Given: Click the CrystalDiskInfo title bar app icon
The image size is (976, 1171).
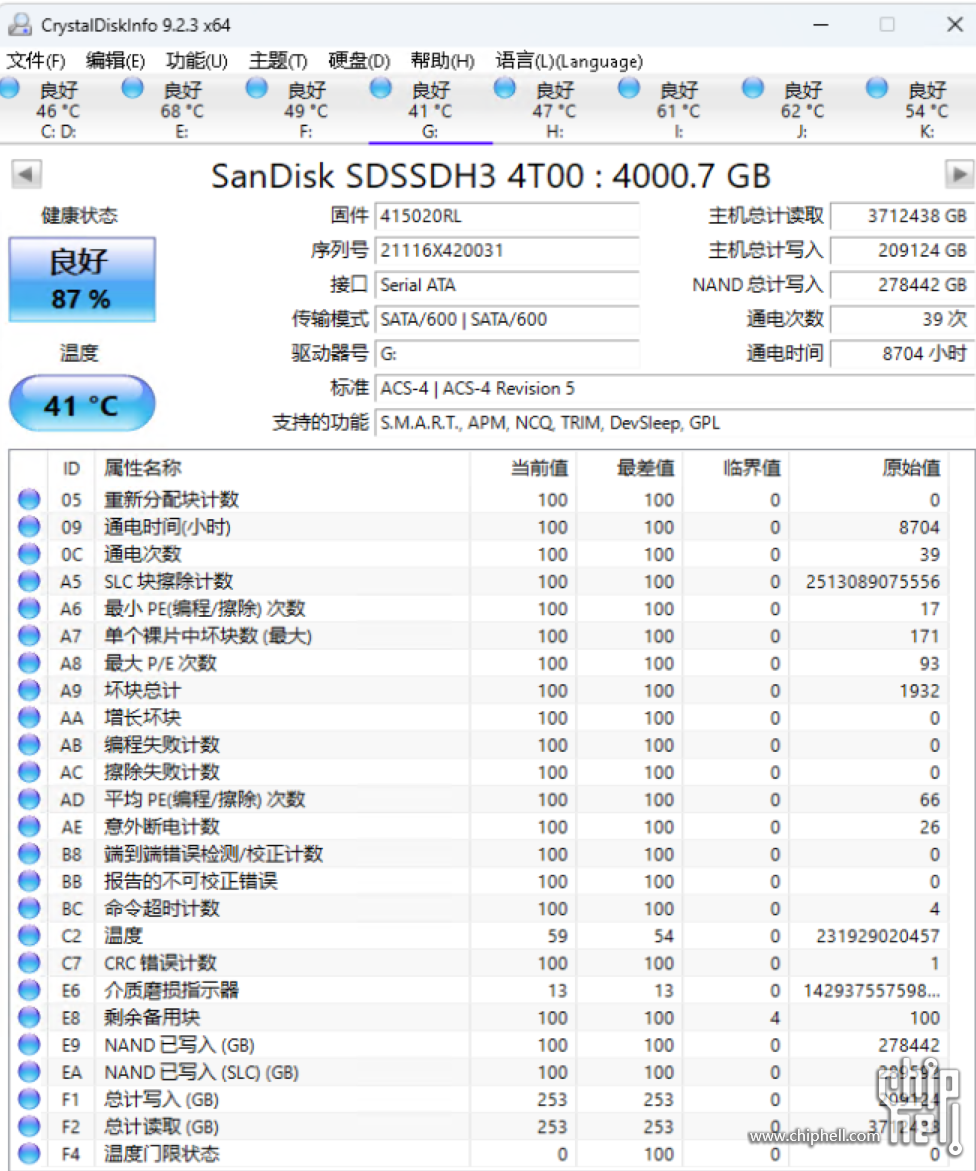Looking at the screenshot, I should click(19, 25).
